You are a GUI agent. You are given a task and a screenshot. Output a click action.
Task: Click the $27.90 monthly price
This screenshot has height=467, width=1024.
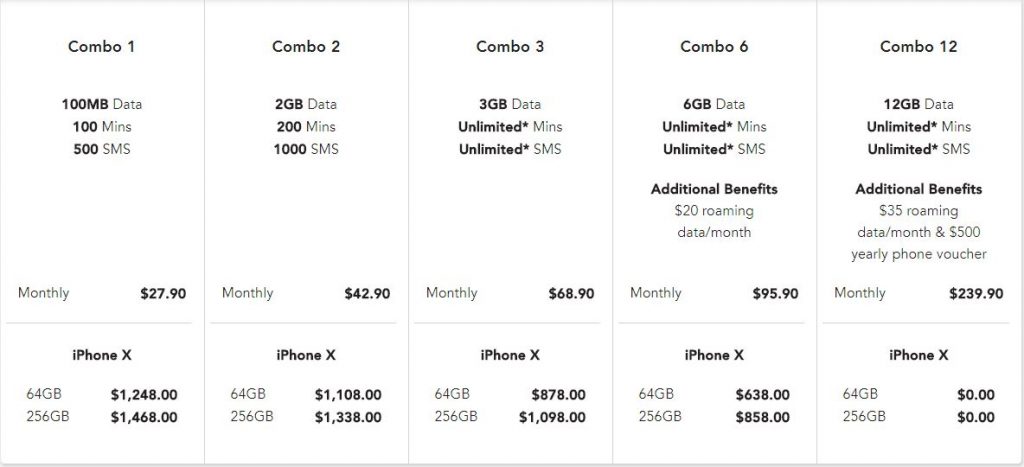(163, 294)
